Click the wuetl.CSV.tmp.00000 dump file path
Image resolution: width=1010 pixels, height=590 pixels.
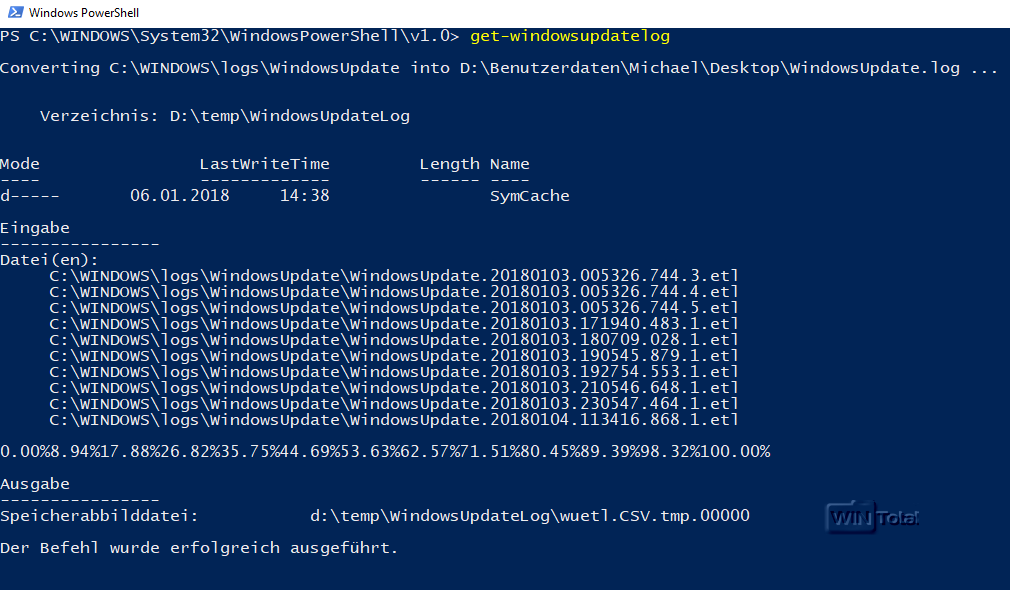point(529,516)
